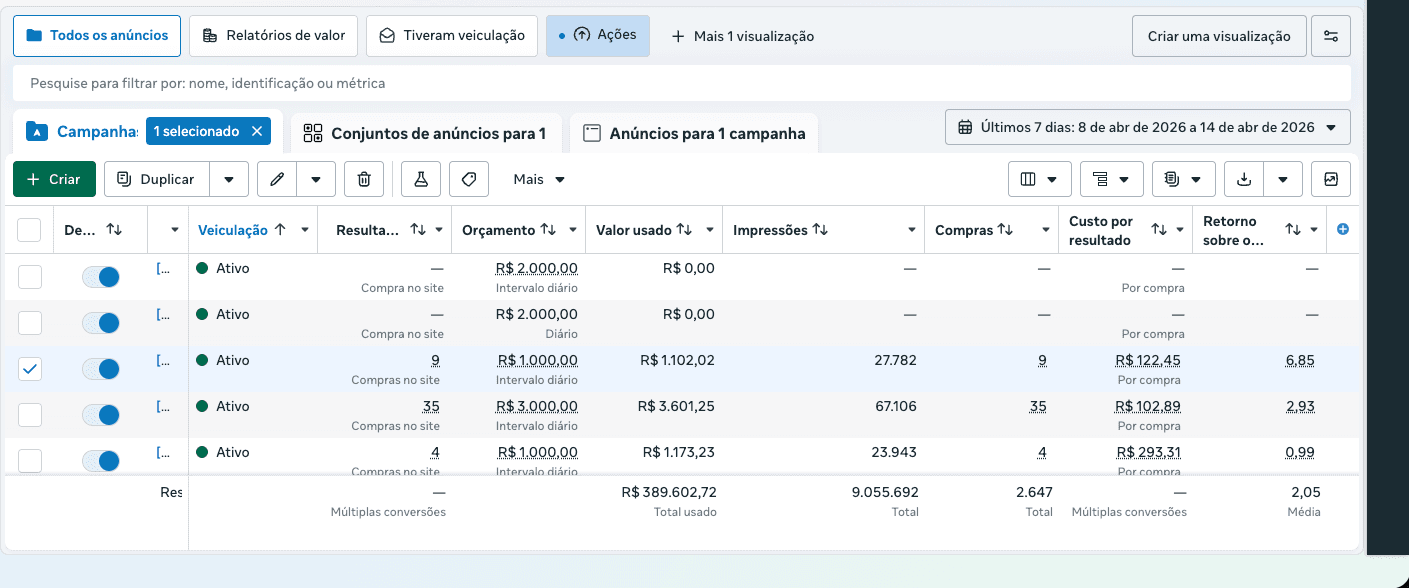The image size is (1409, 588).
Task: Open the date range 'Últimos 7 dias' dropdown
Action: (x=1148, y=127)
